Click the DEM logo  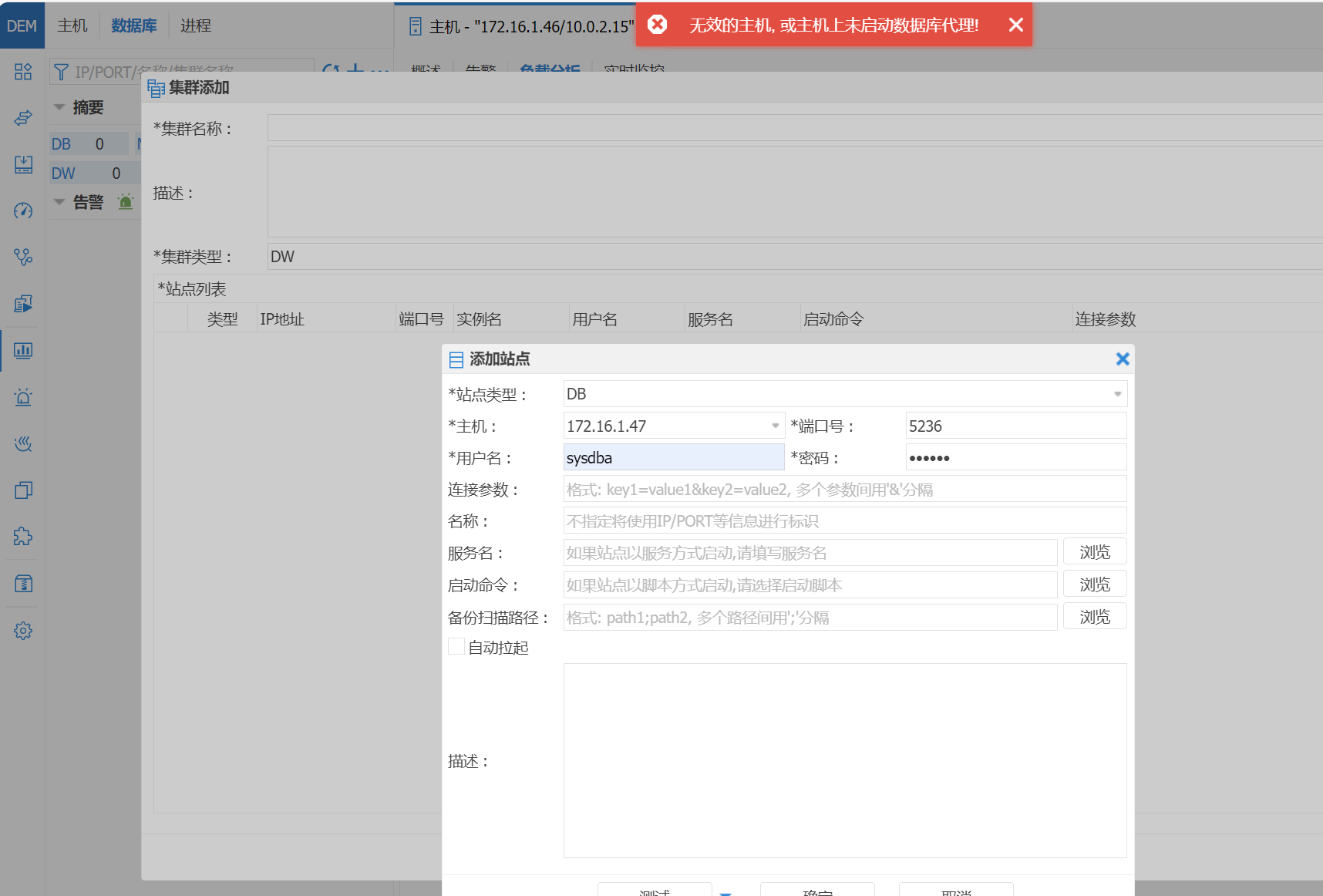click(22, 25)
